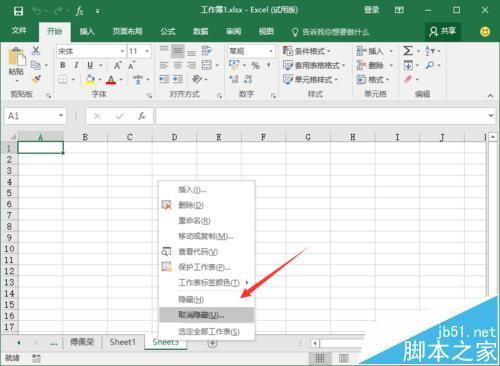Click the Clear eraser icon
This screenshot has width=500, height=366.
[408, 79]
